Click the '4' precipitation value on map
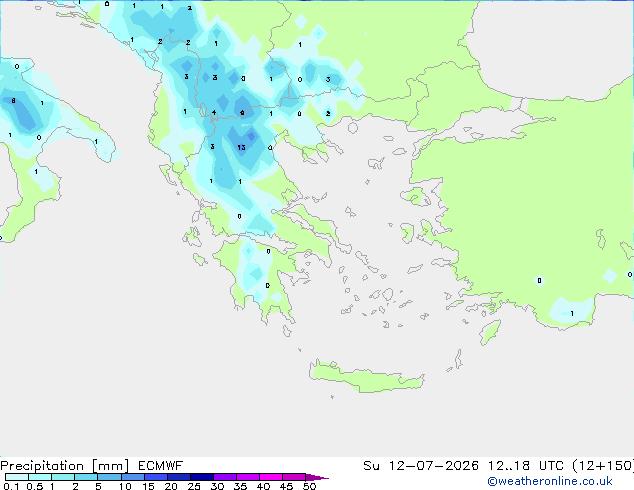Screen dimensions: 634x490 [213, 113]
